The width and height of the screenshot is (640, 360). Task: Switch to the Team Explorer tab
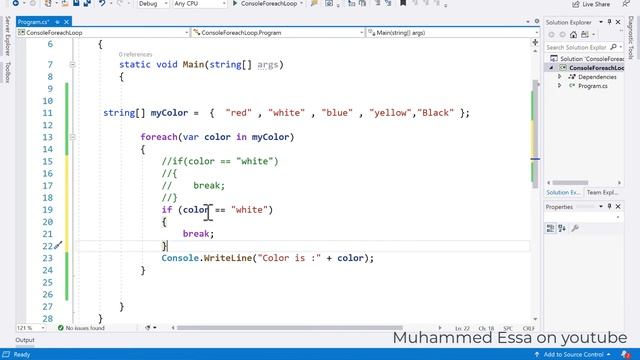point(602,192)
